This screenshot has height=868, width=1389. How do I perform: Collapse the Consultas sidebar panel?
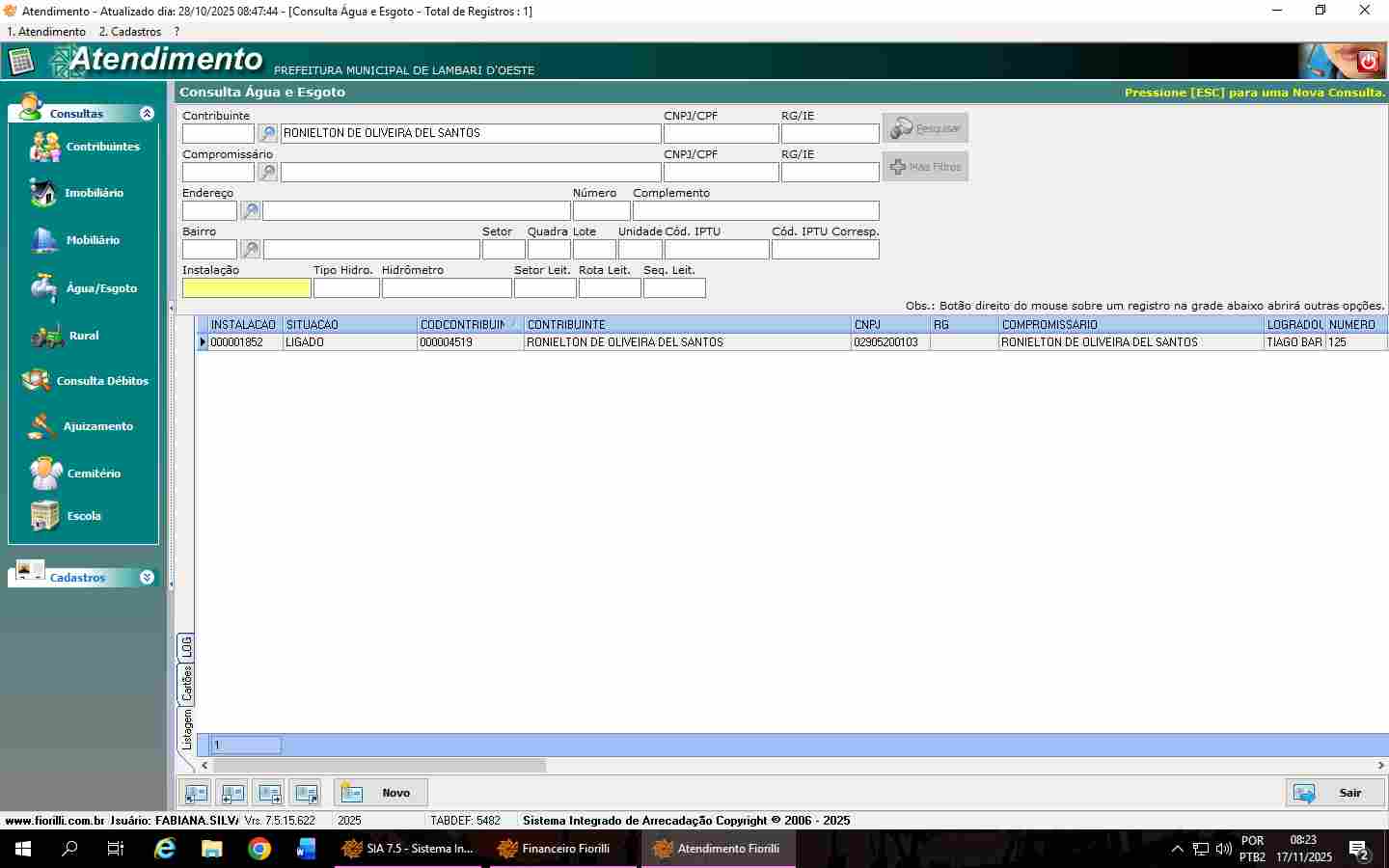pos(147,114)
